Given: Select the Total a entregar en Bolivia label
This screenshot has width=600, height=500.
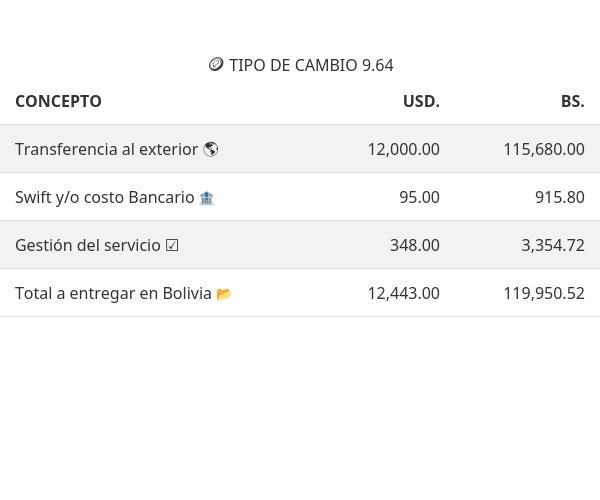Looking at the screenshot, I should [113, 293].
